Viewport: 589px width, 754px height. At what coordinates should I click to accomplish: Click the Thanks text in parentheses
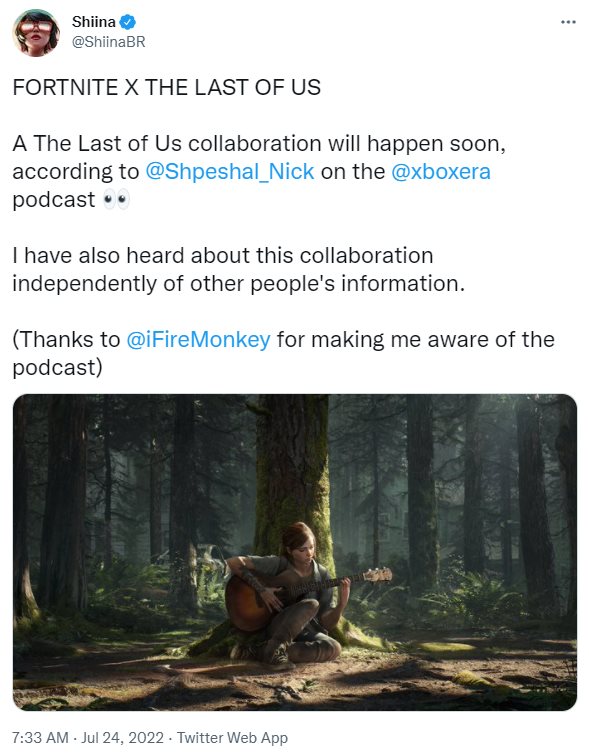tap(284, 353)
